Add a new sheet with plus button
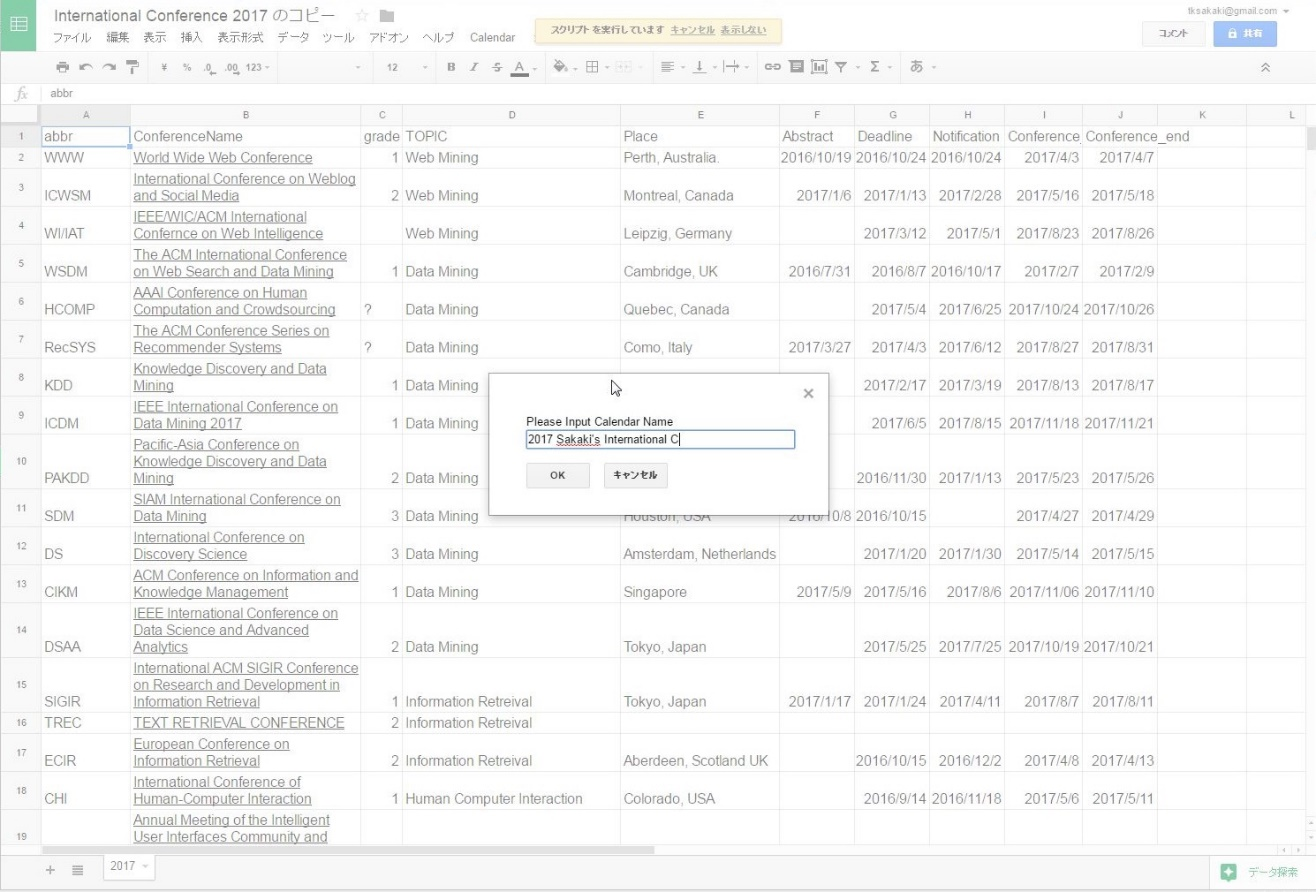The image size is (1316, 892). click(51, 869)
